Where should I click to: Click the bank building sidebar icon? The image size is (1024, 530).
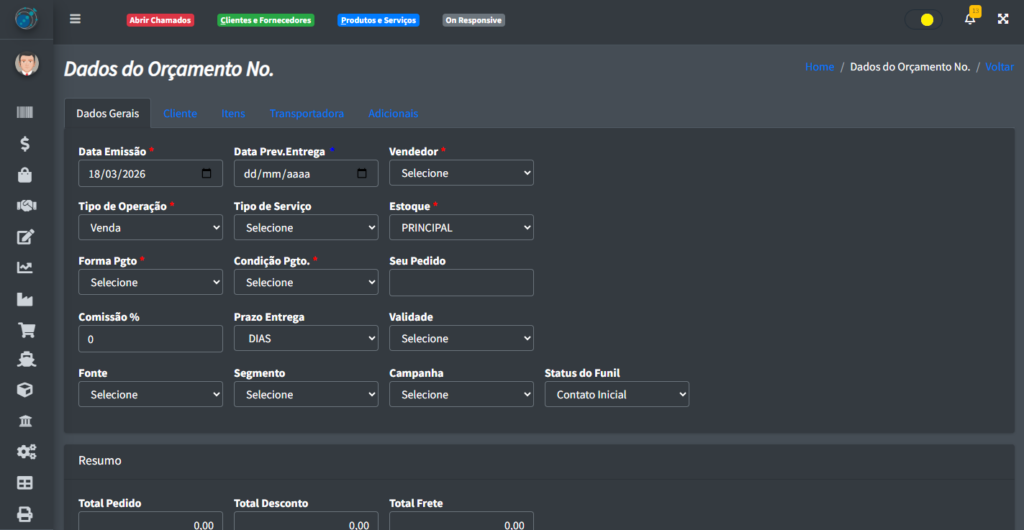(x=25, y=421)
